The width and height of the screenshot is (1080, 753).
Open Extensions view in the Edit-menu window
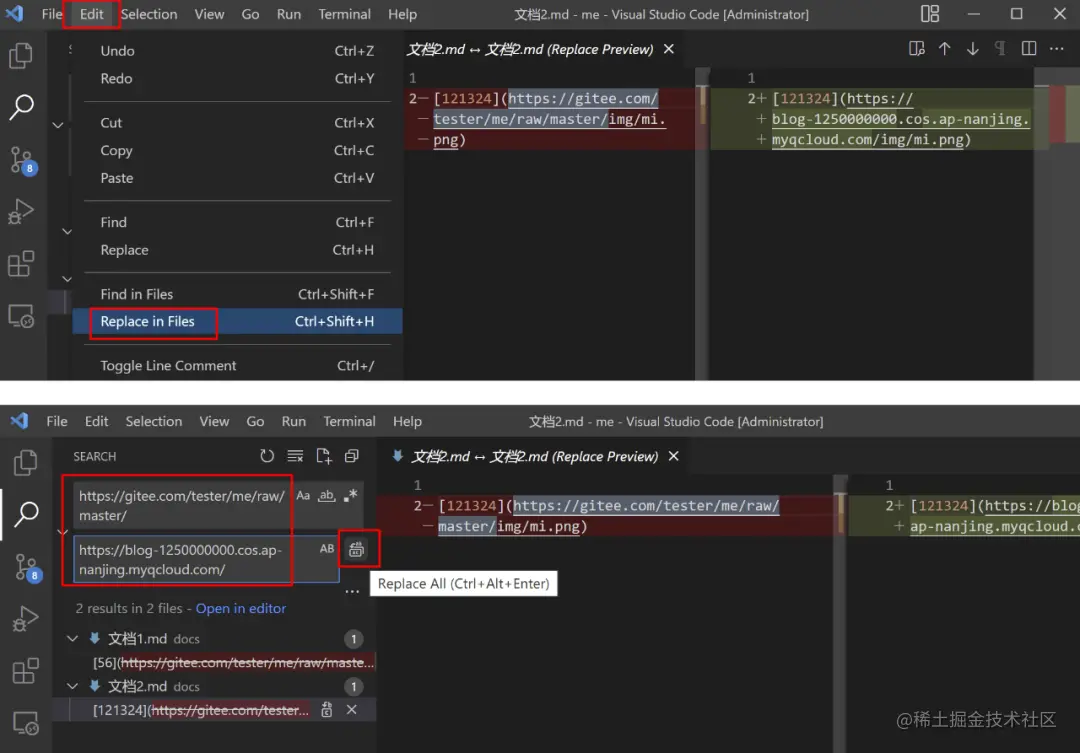pyautogui.click(x=21, y=263)
